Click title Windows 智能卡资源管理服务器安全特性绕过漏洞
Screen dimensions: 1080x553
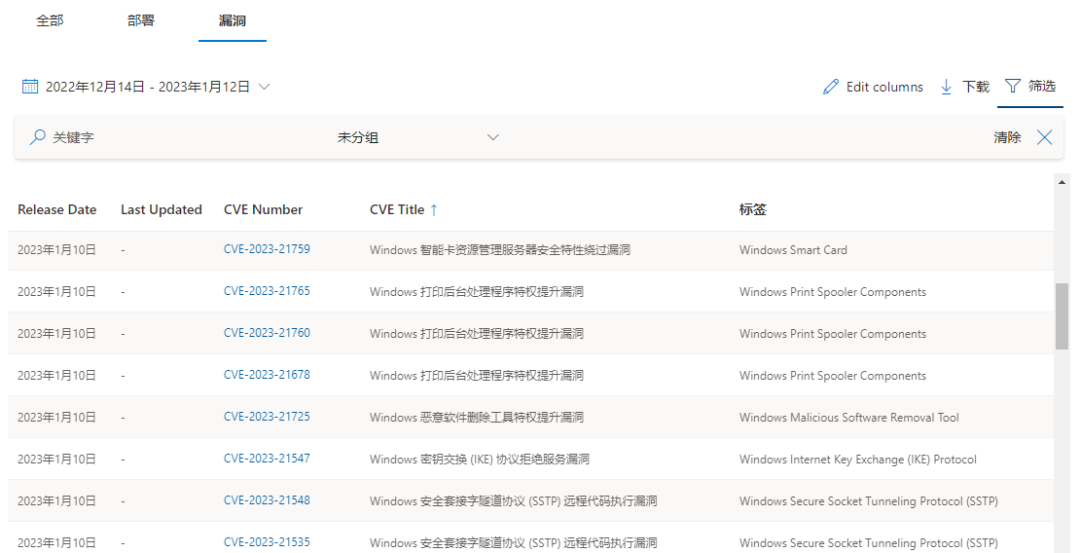point(499,250)
